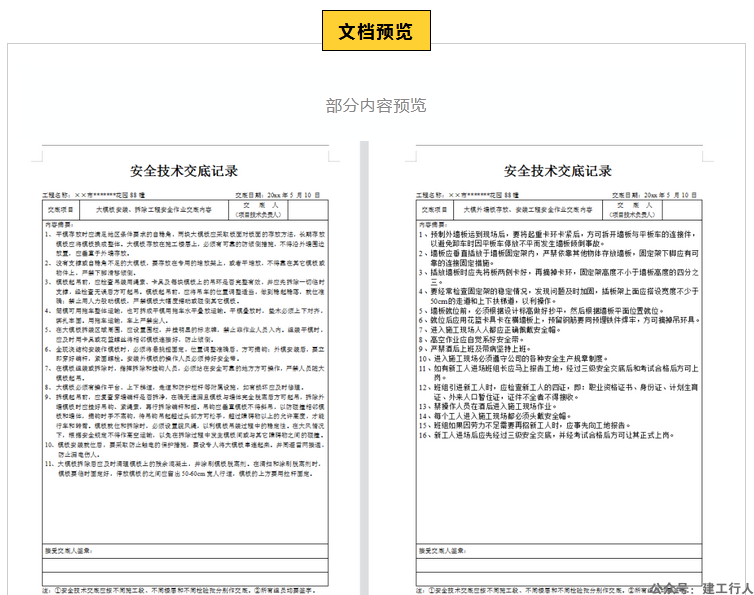
Task: Click line 5、墙板就位前，必须根据设计标高
Action: pos(541,311)
